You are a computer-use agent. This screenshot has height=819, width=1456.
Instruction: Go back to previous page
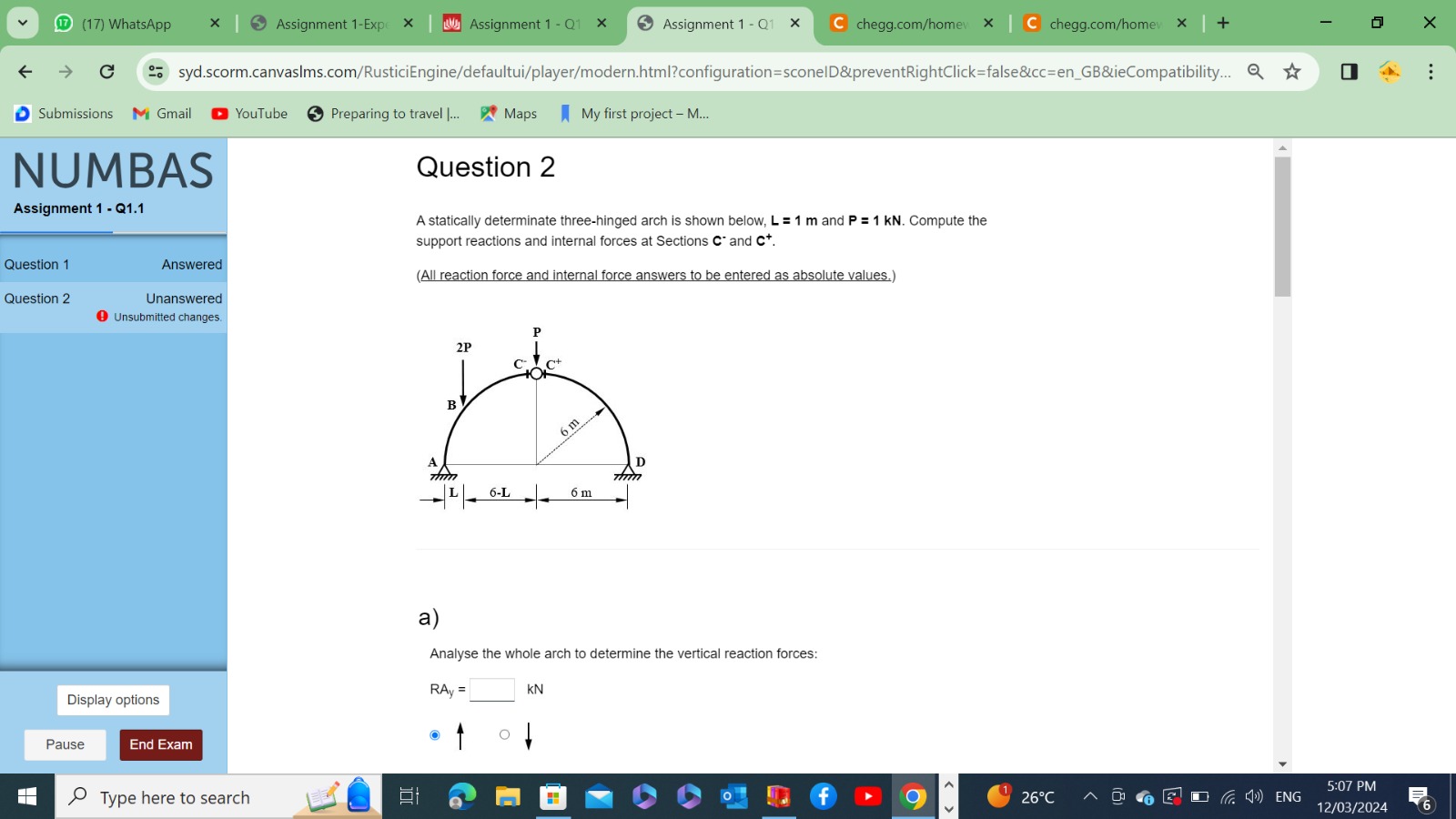[x=25, y=71]
